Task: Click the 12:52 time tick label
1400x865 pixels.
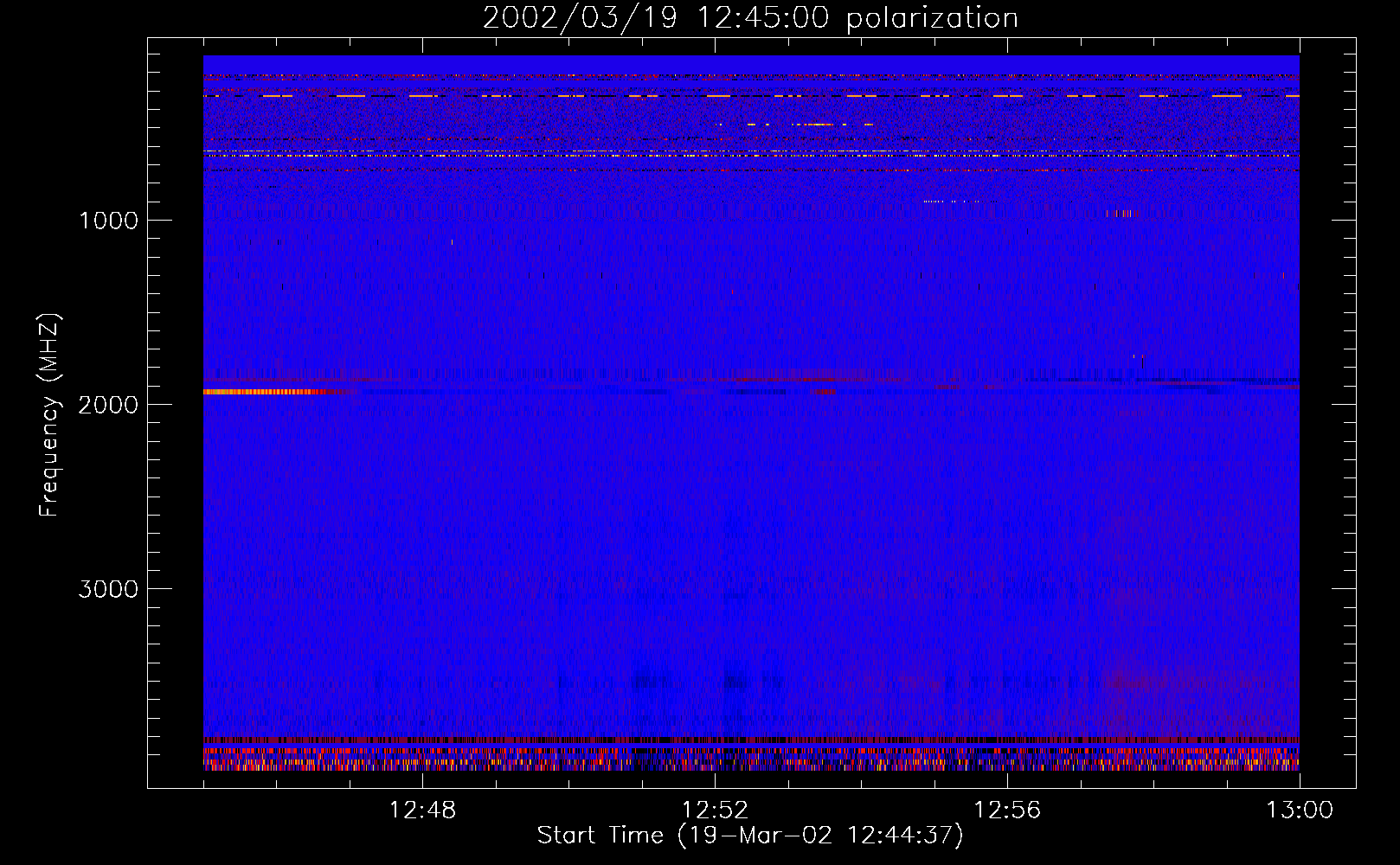Action: pos(715,811)
